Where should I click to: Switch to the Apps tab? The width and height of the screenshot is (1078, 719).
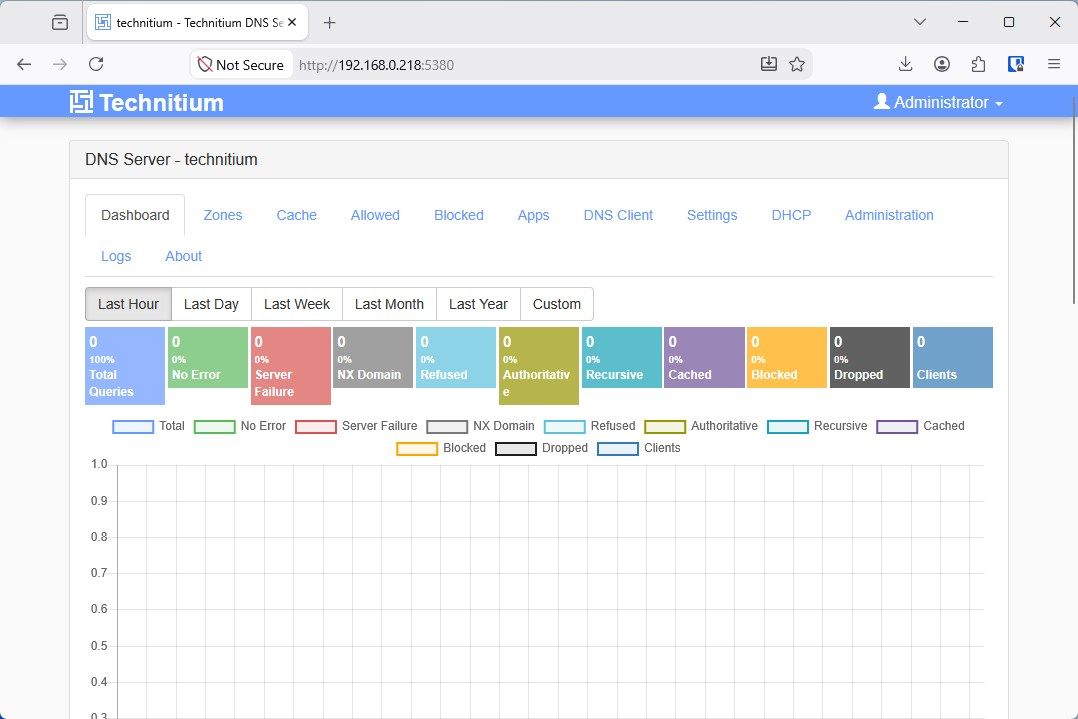click(x=534, y=215)
